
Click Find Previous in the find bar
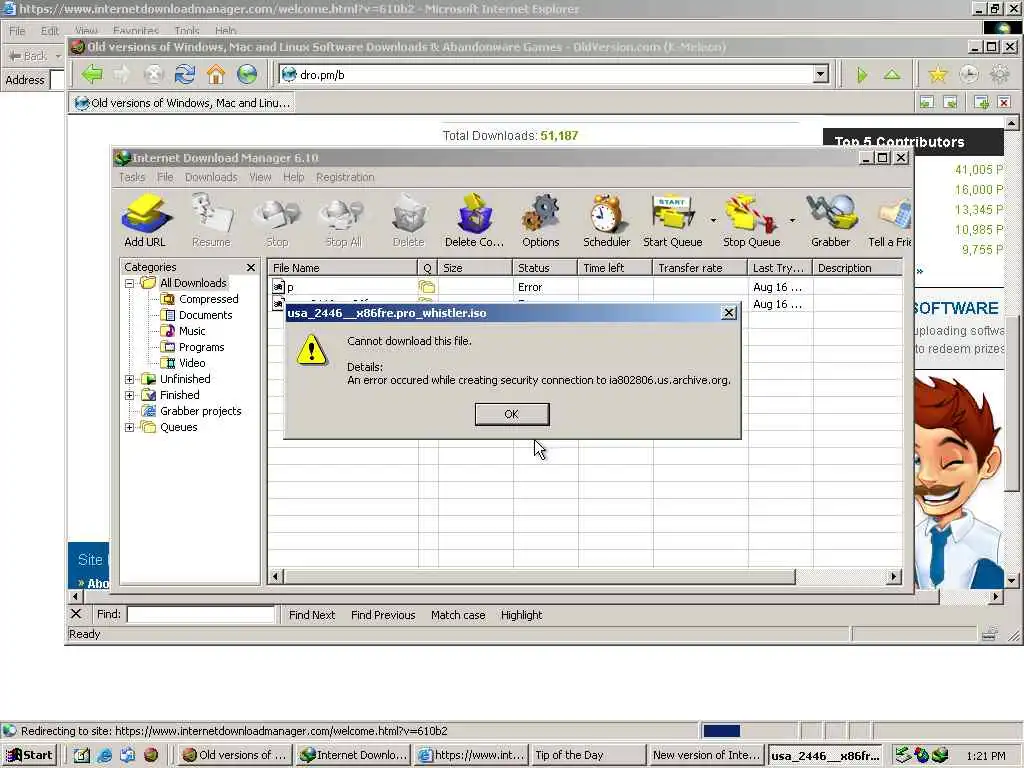383,615
